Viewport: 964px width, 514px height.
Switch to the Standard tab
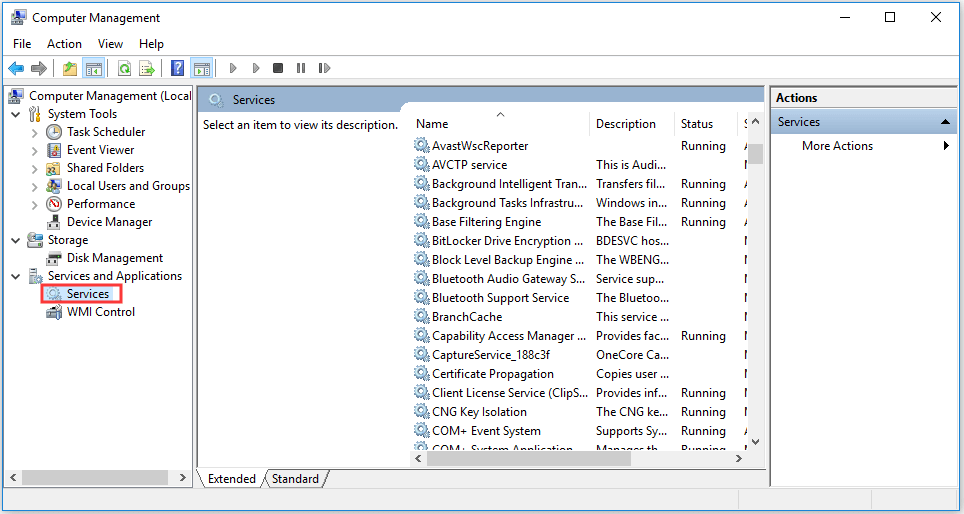click(x=296, y=479)
